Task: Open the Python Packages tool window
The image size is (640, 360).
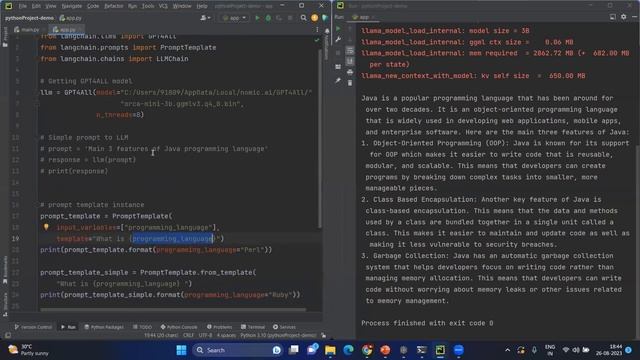Action: [104, 327]
